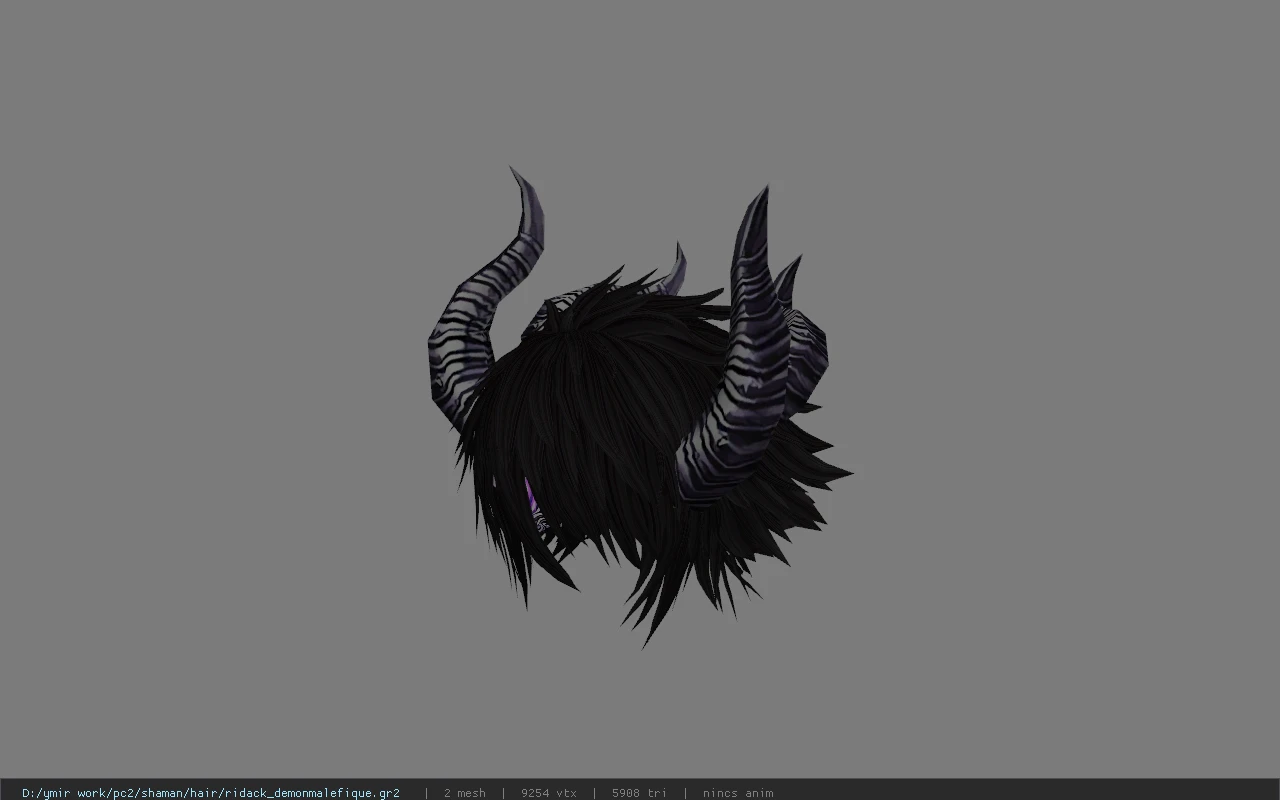Click the '9254 vtx' vertex count

(549, 793)
